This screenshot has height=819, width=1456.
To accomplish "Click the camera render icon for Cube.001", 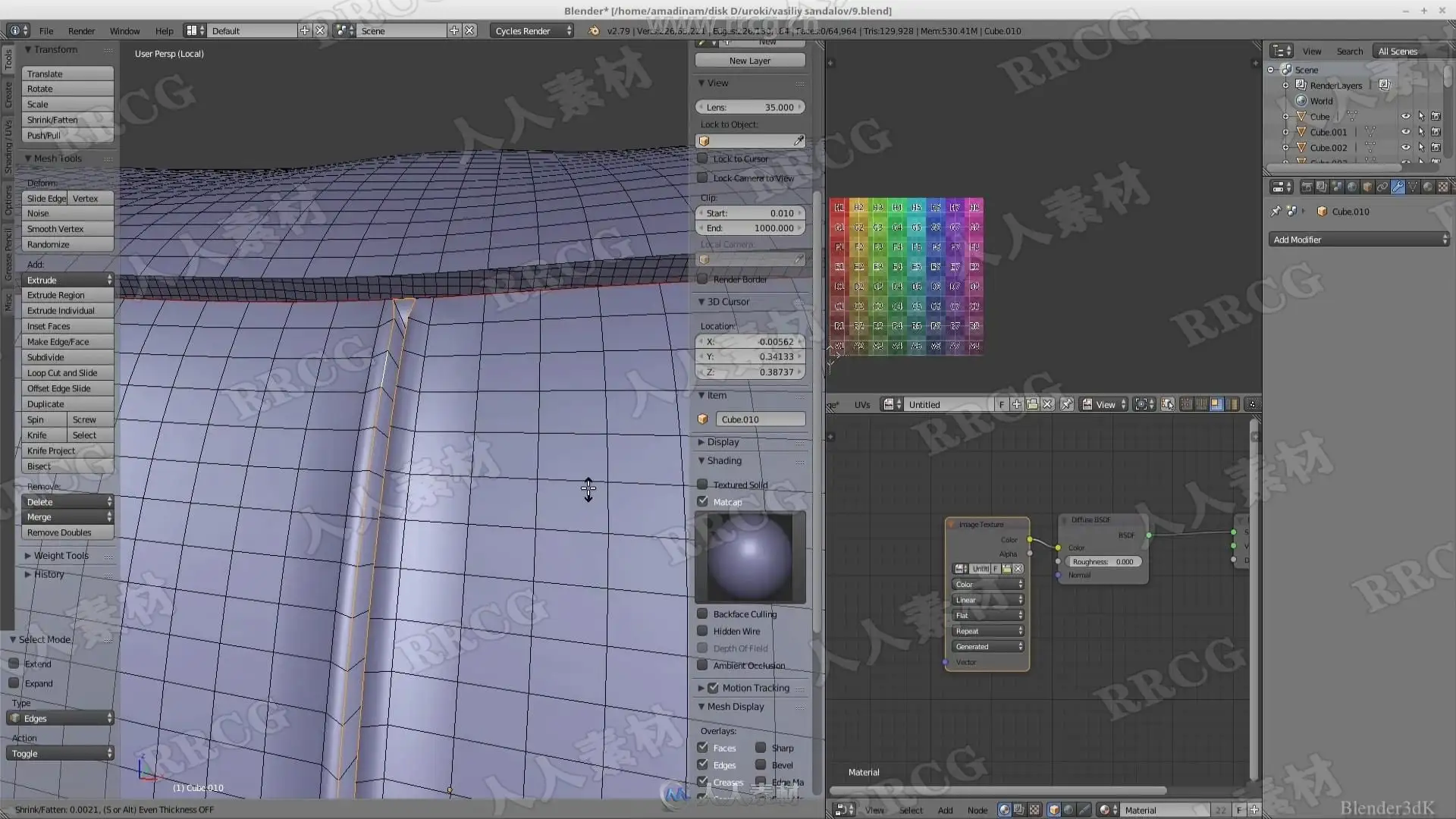I will 1436,132.
